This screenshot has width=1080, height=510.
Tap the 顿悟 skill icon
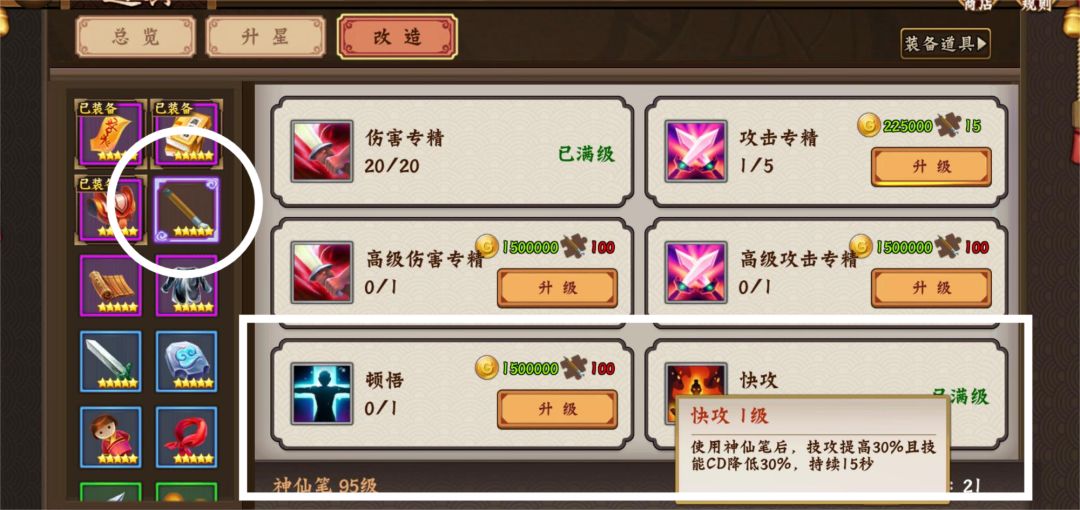(322, 393)
